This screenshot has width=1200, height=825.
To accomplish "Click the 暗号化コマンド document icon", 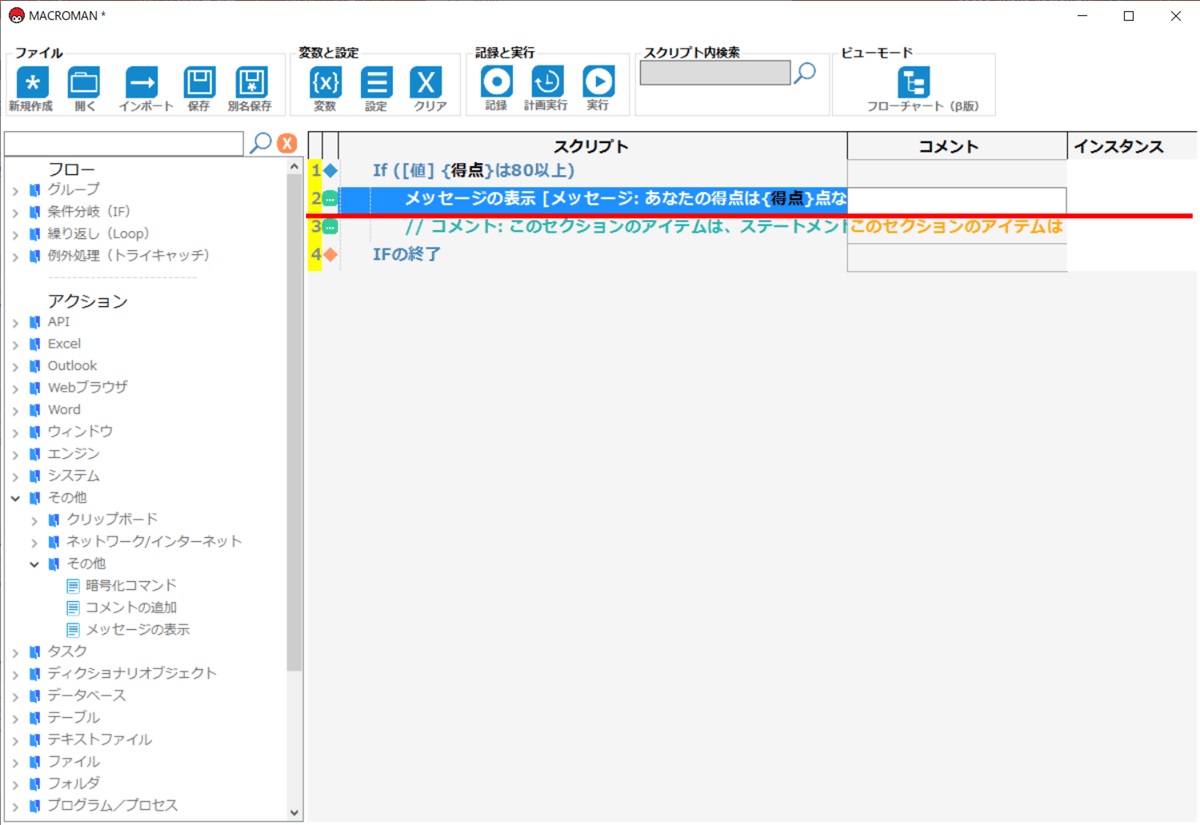I will pyautogui.click(x=73, y=586).
